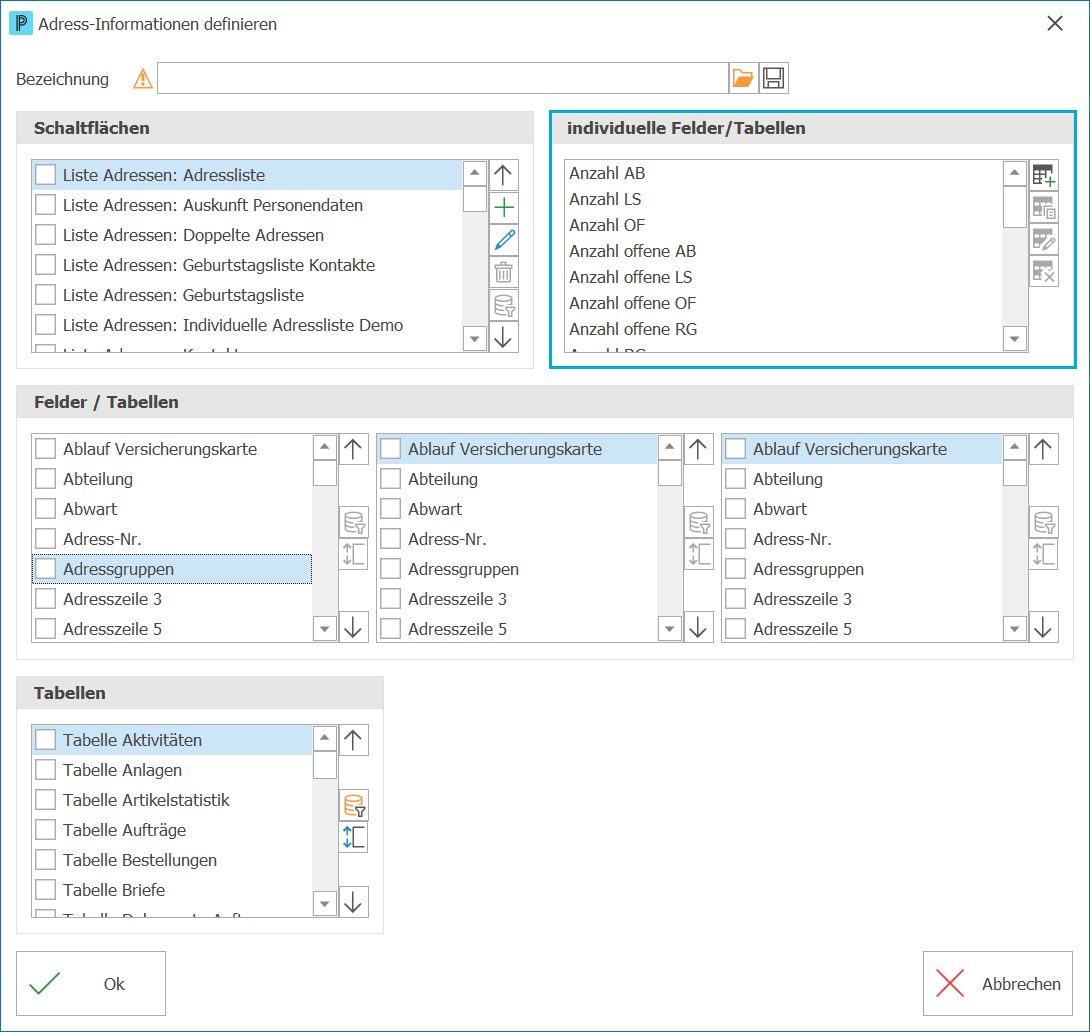The width and height of the screenshot is (1090, 1032).
Task: Save the definition with the floppy disk icon
Action: (774, 78)
